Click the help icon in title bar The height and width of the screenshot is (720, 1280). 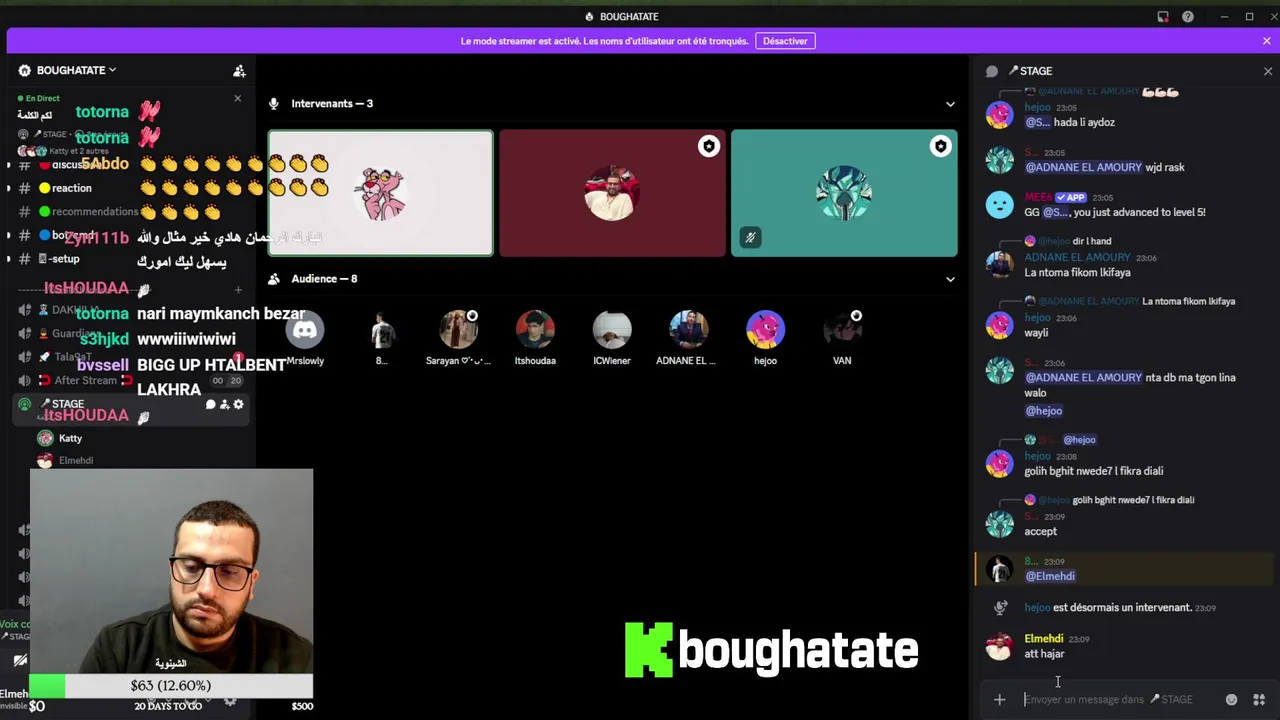[x=1187, y=17]
